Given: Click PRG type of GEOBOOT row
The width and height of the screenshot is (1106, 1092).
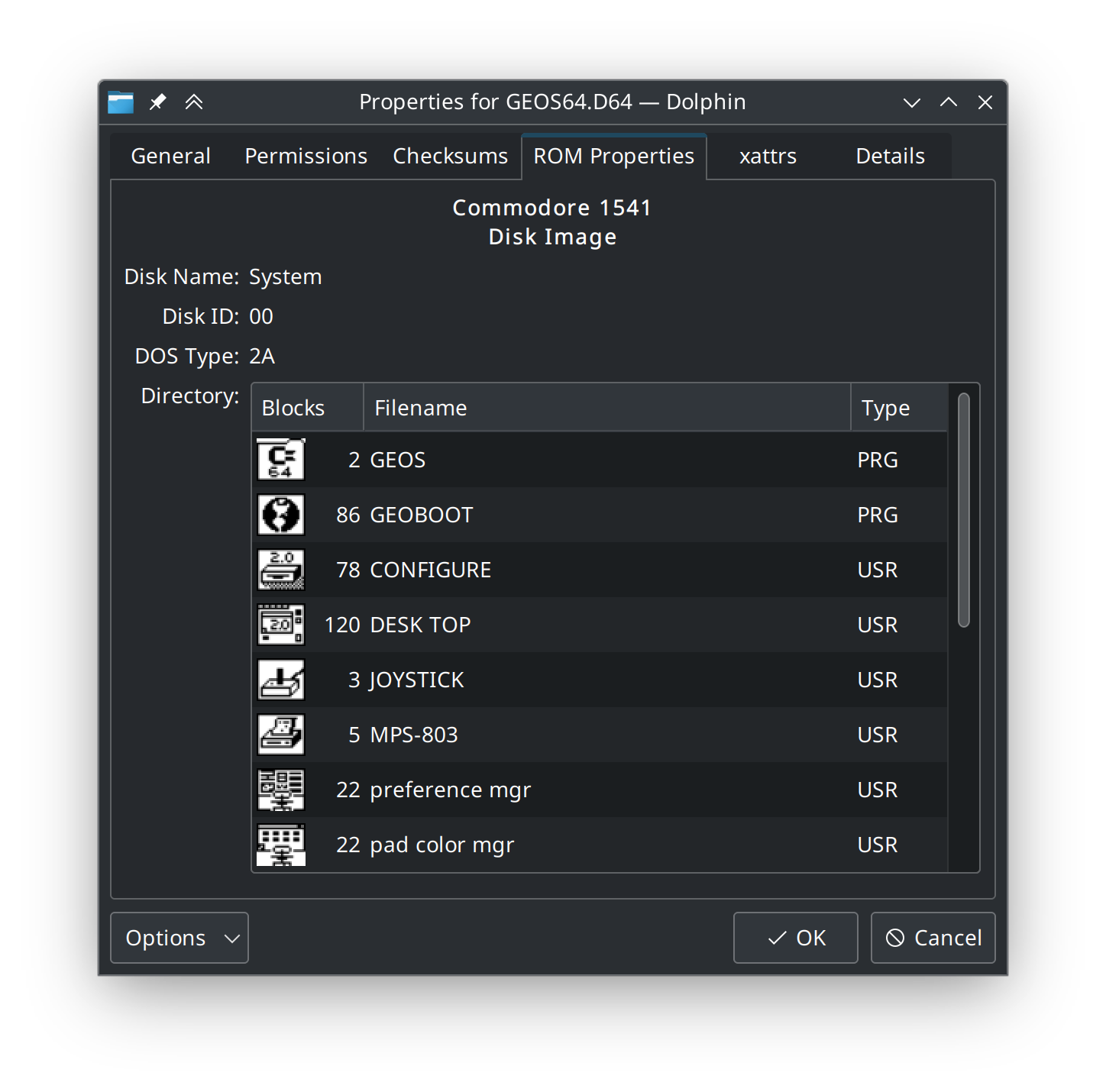Looking at the screenshot, I should pyautogui.click(x=878, y=515).
